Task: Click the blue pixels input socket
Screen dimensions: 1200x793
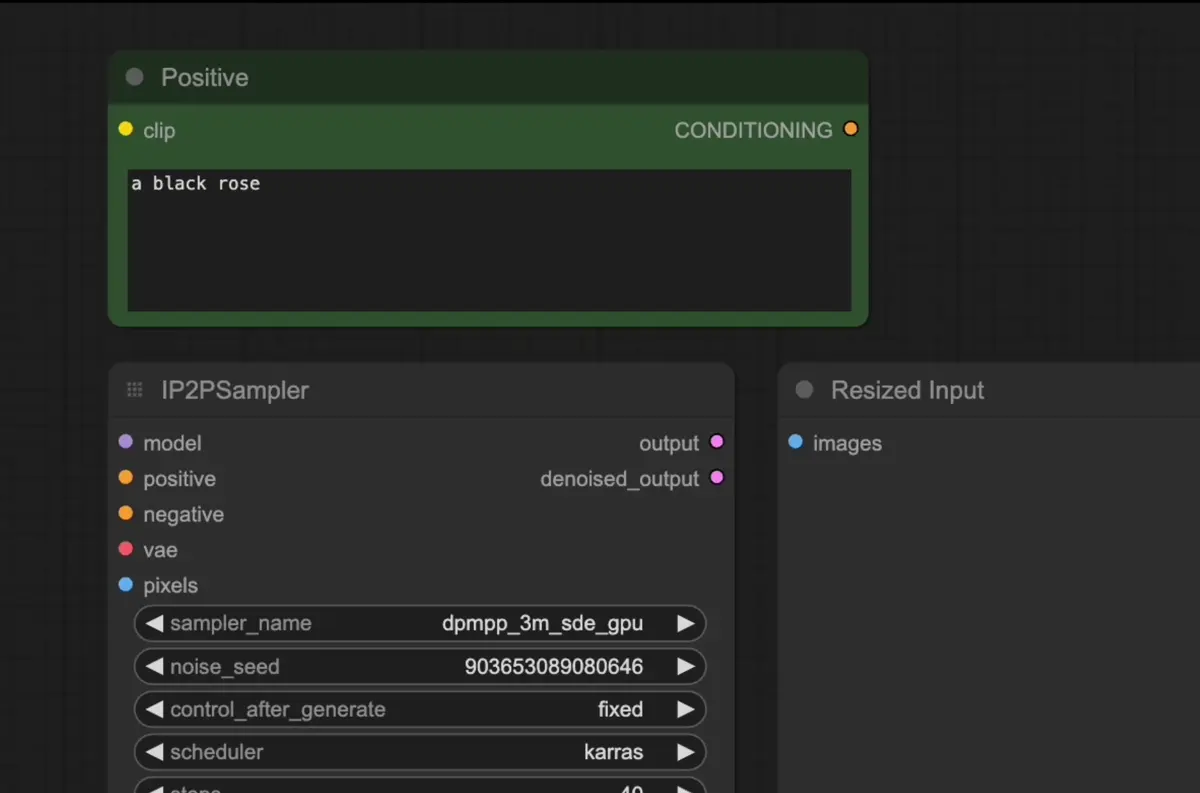Action: tap(125, 585)
